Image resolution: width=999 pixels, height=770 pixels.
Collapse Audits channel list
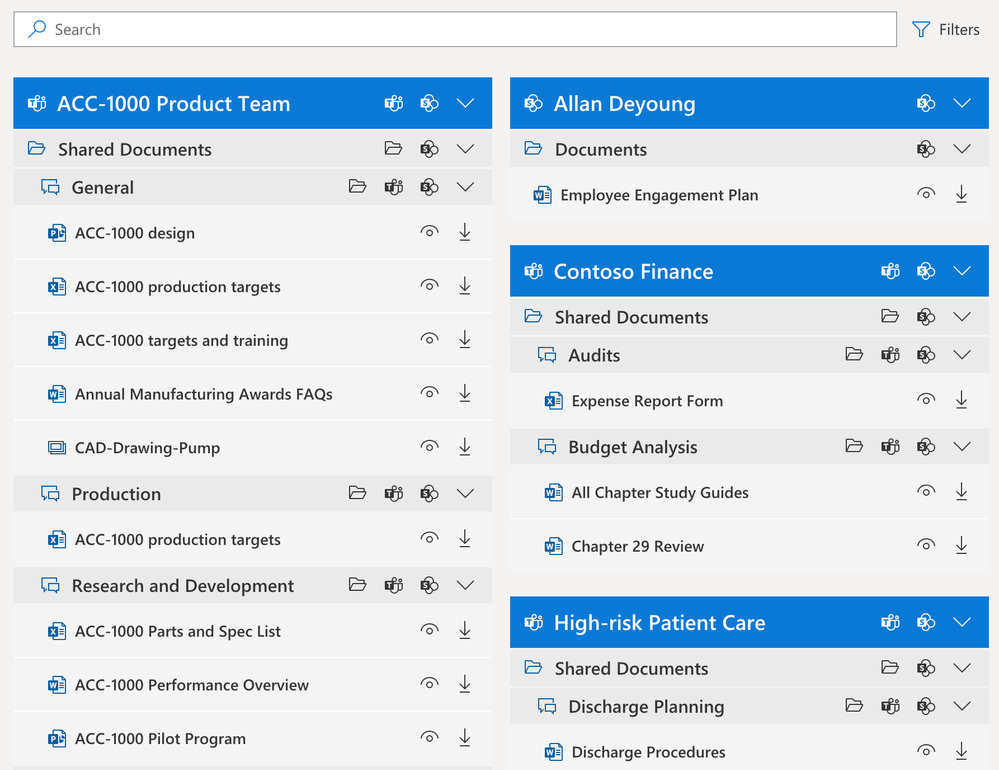pyautogui.click(x=961, y=355)
